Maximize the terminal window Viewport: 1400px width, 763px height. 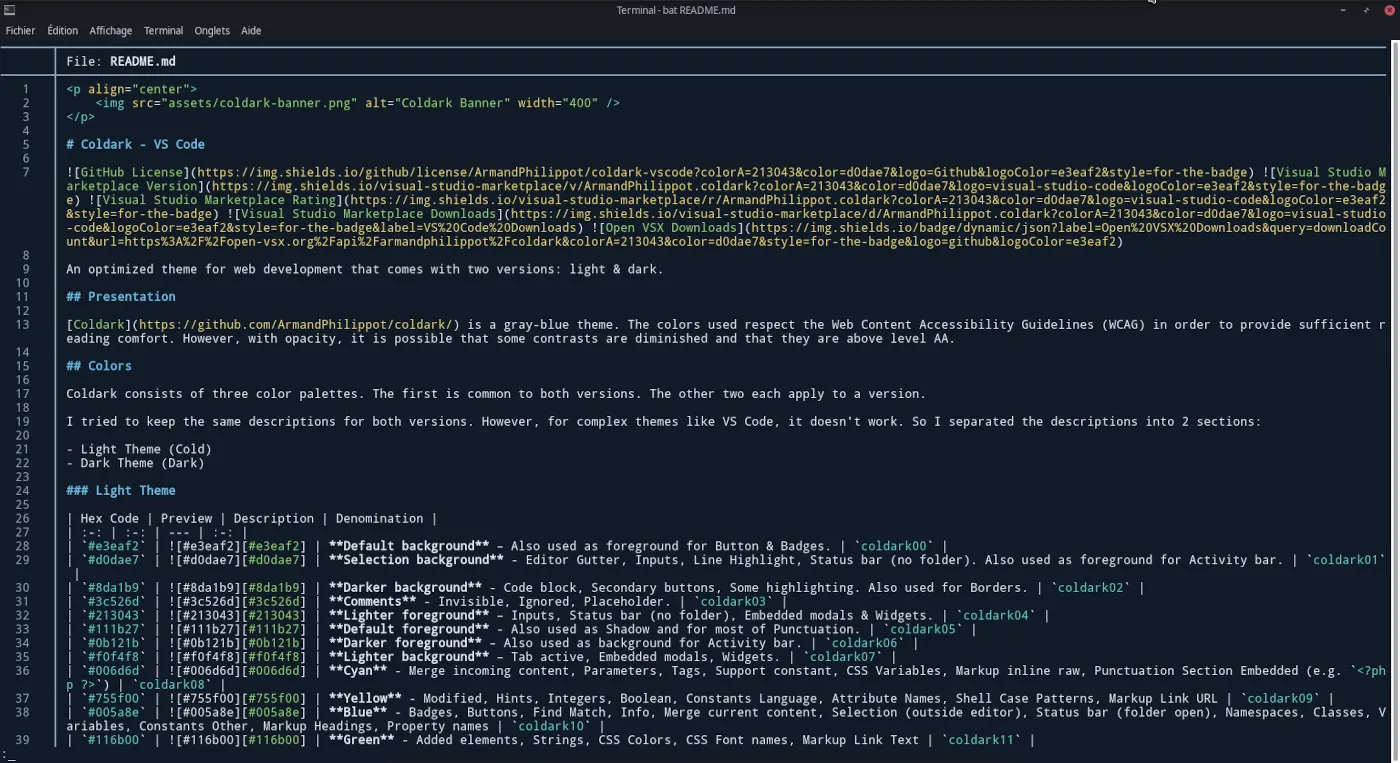(x=1366, y=10)
